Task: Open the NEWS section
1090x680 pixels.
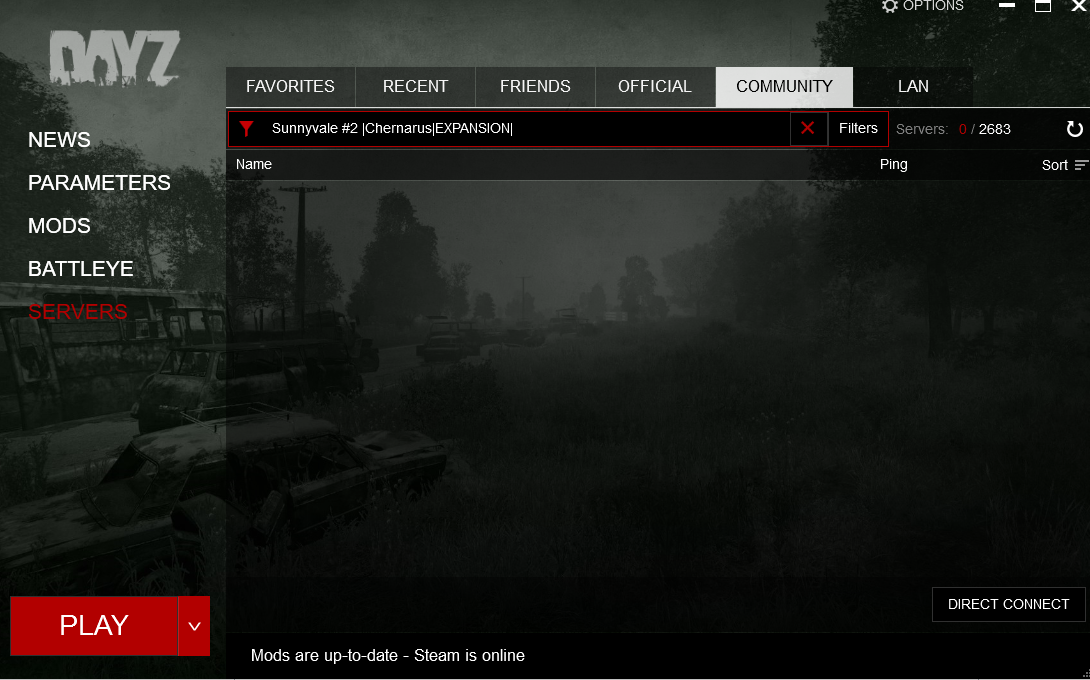Action: pos(59,140)
